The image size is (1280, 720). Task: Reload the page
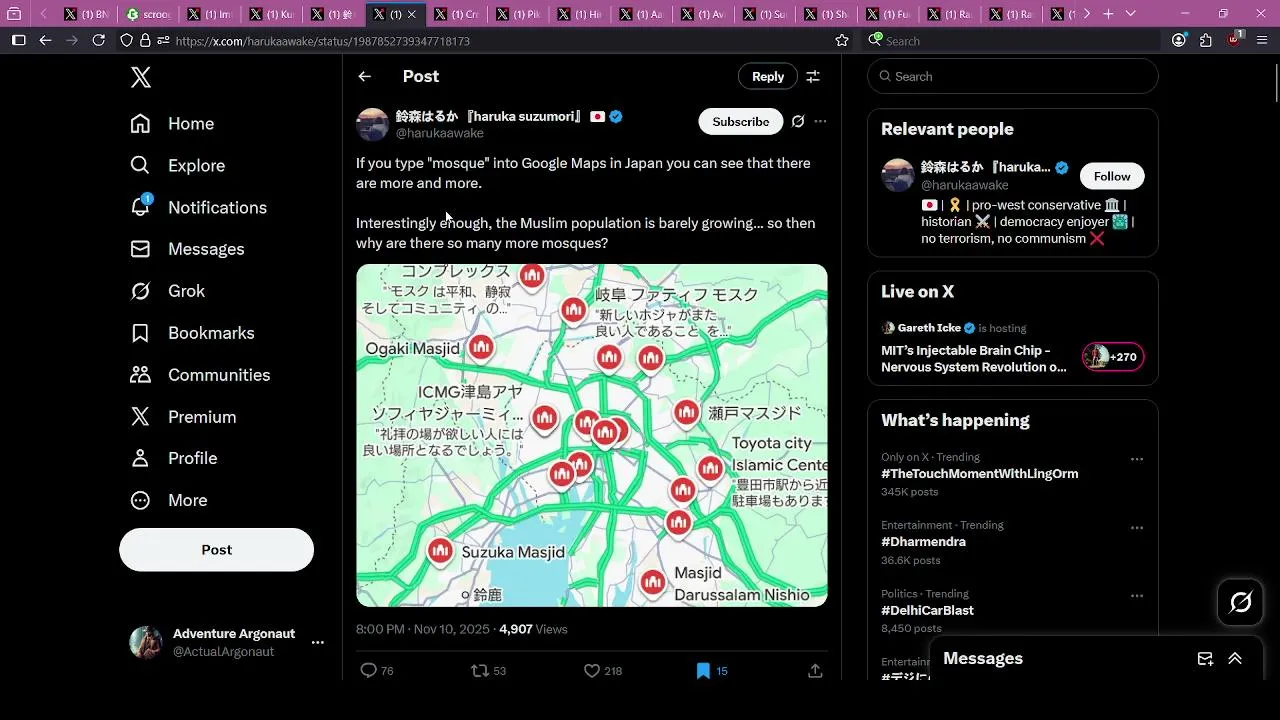pyautogui.click(x=98, y=40)
